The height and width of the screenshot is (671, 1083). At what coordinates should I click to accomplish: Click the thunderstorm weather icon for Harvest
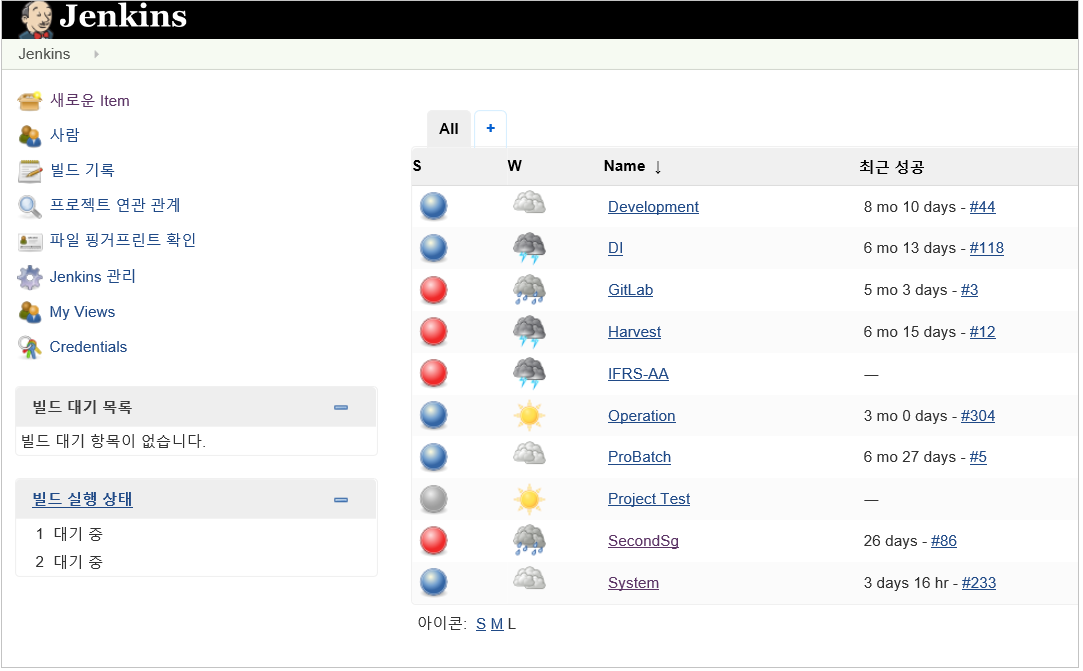[529, 332]
